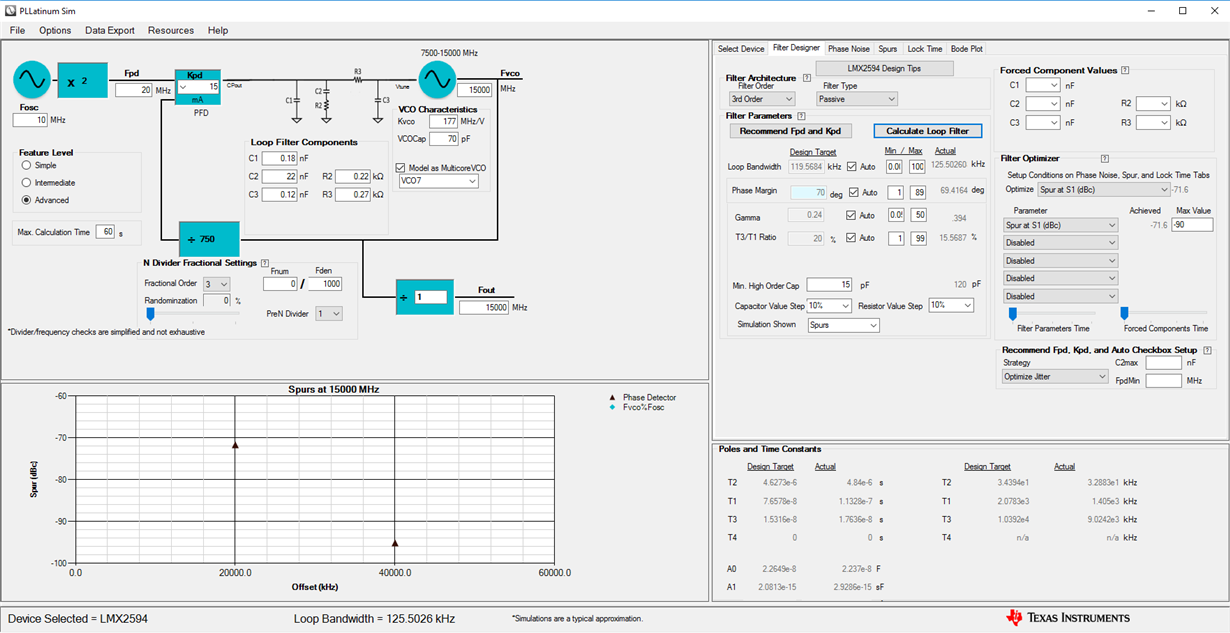Toggle Auto checkbox for Phase Margin
This screenshot has width=1230, height=633.
pos(854,192)
